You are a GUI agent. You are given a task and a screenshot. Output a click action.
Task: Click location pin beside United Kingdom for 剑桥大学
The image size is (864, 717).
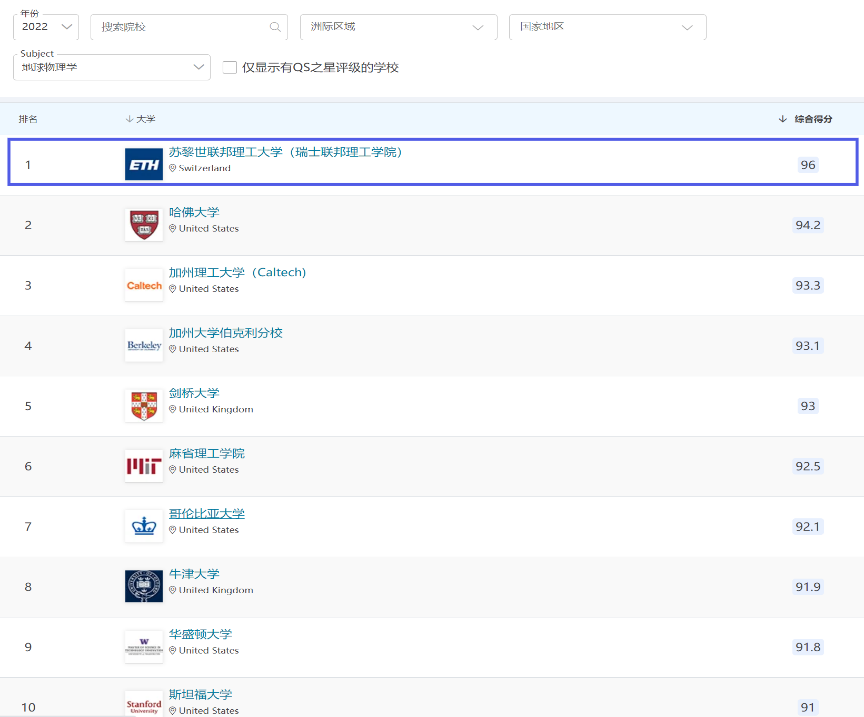coord(172,409)
